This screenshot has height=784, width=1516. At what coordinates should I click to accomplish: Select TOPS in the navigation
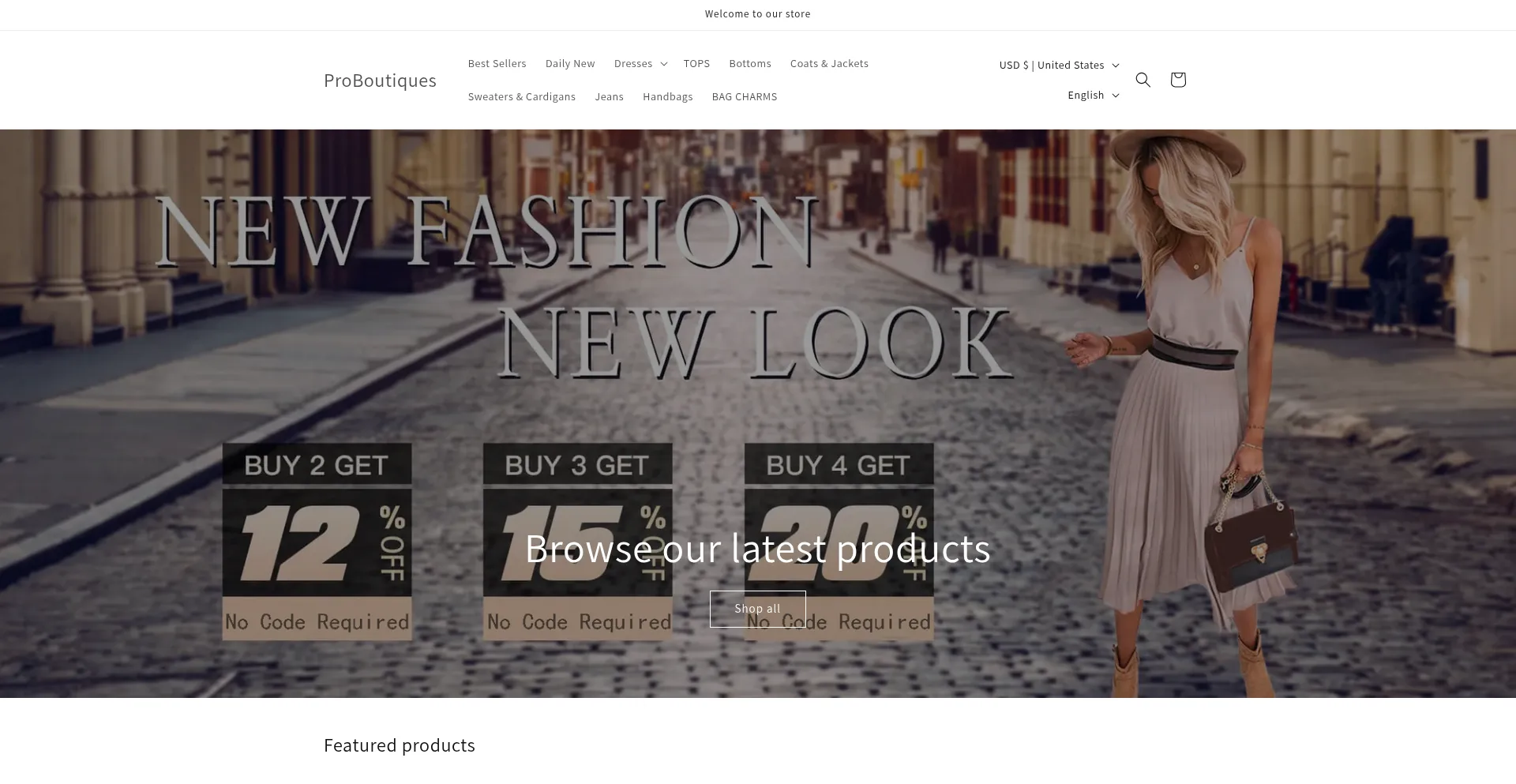pyautogui.click(x=696, y=64)
